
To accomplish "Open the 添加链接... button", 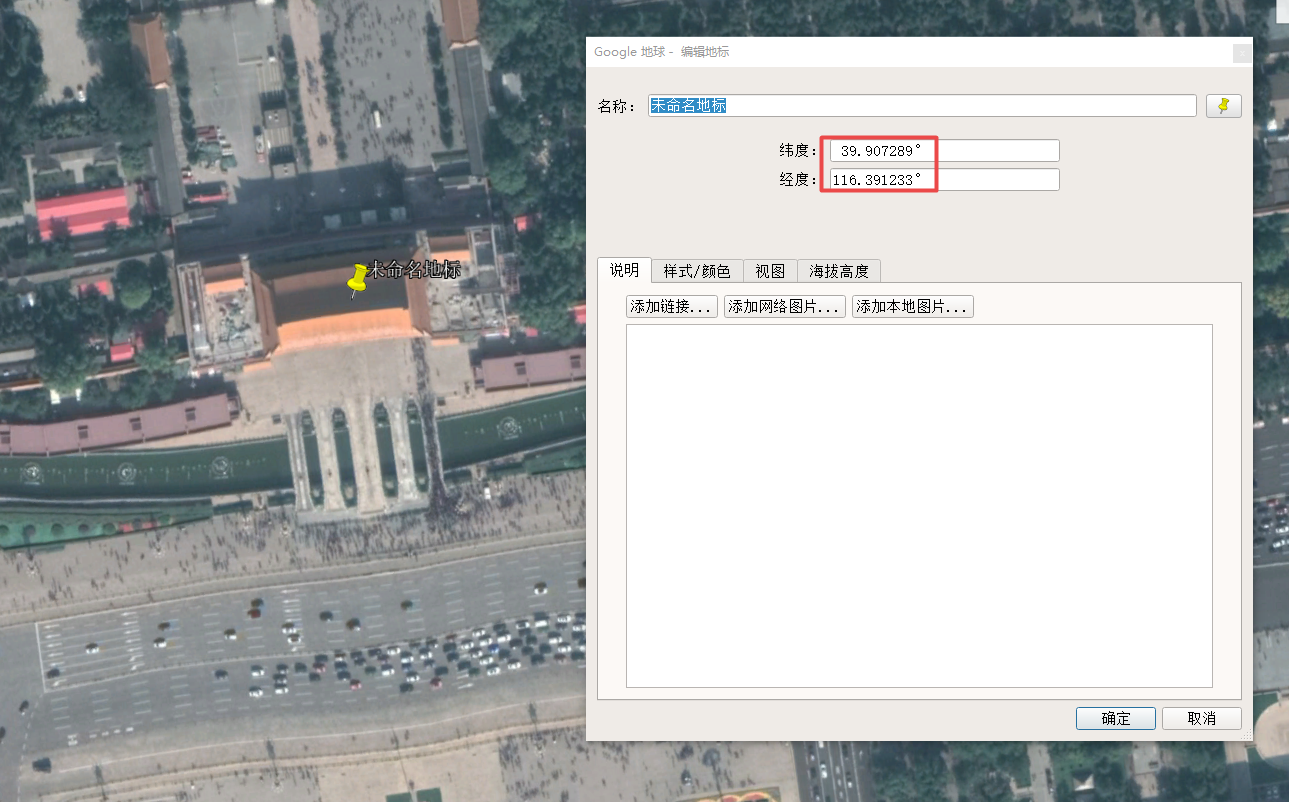I will 671,306.
